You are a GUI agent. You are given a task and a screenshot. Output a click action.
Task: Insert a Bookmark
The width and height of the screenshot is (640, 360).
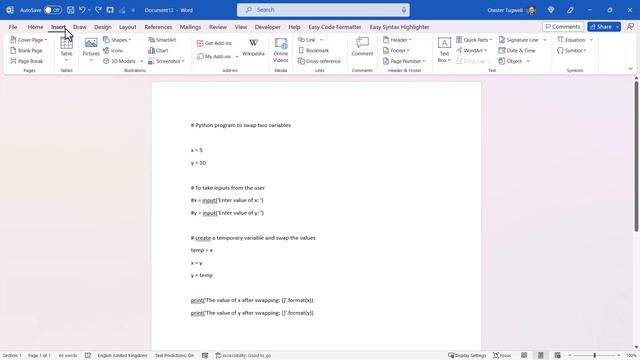click(313, 51)
